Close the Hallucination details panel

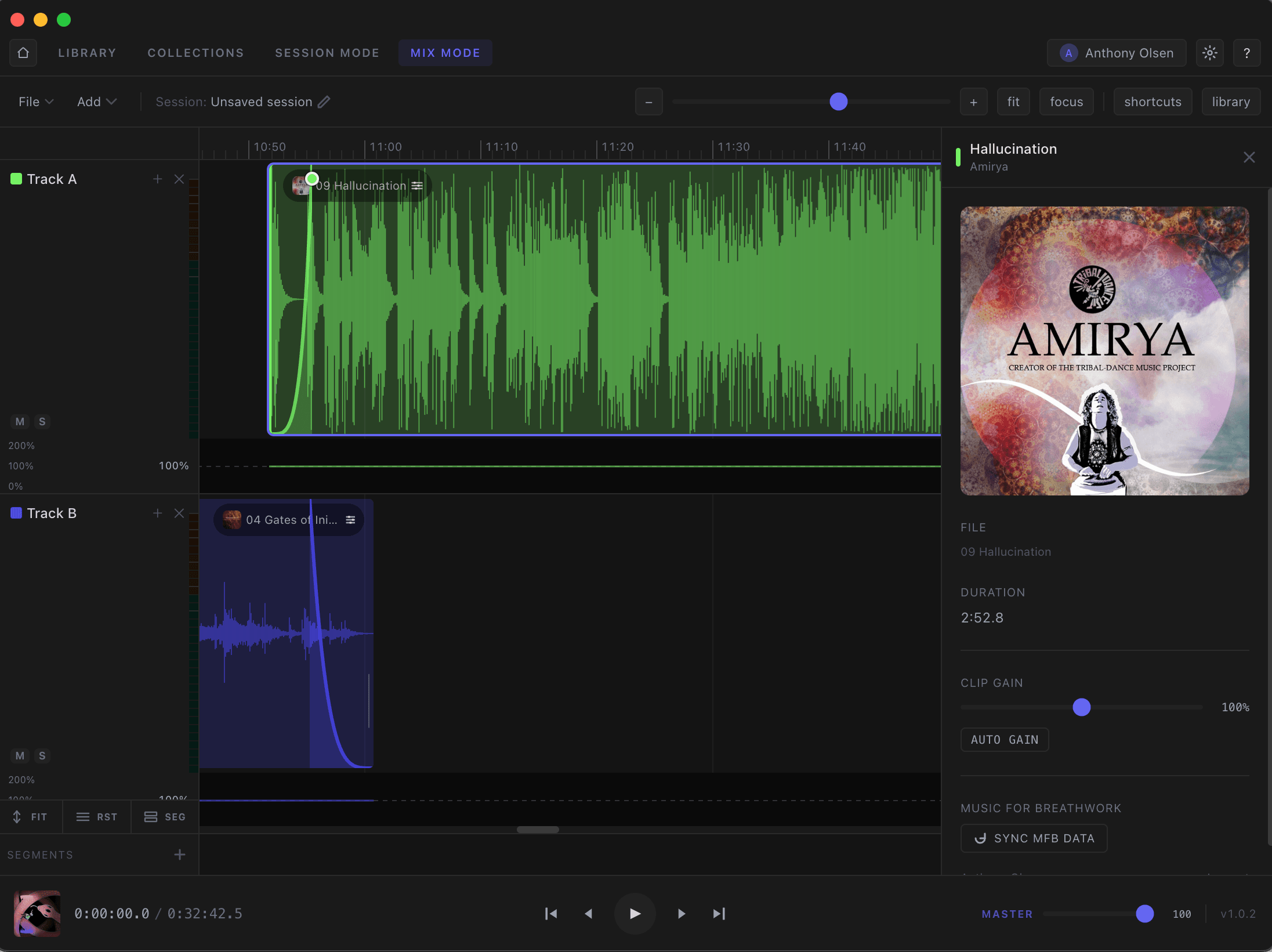[1249, 157]
